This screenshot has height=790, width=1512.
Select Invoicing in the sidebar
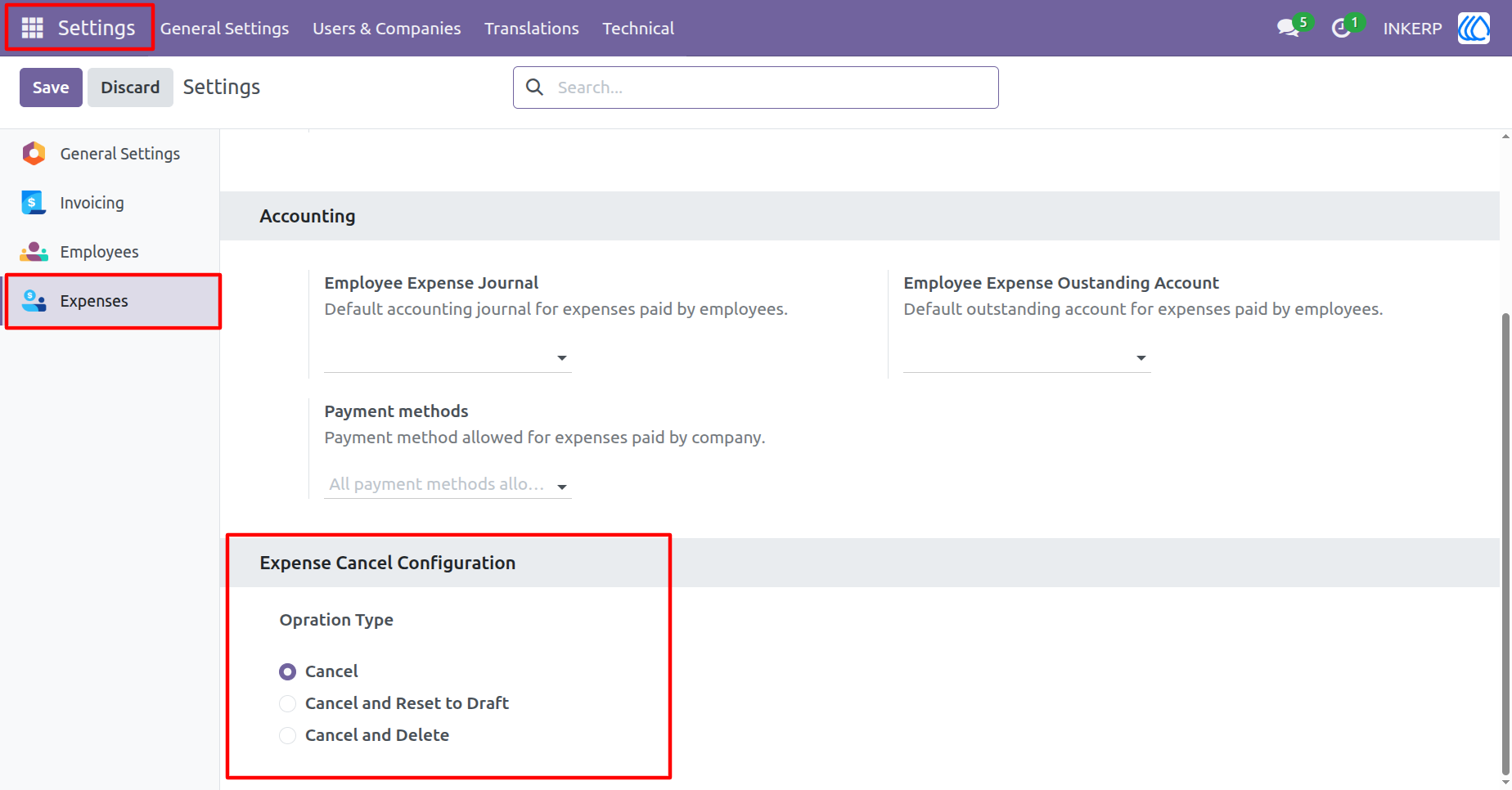(x=110, y=203)
